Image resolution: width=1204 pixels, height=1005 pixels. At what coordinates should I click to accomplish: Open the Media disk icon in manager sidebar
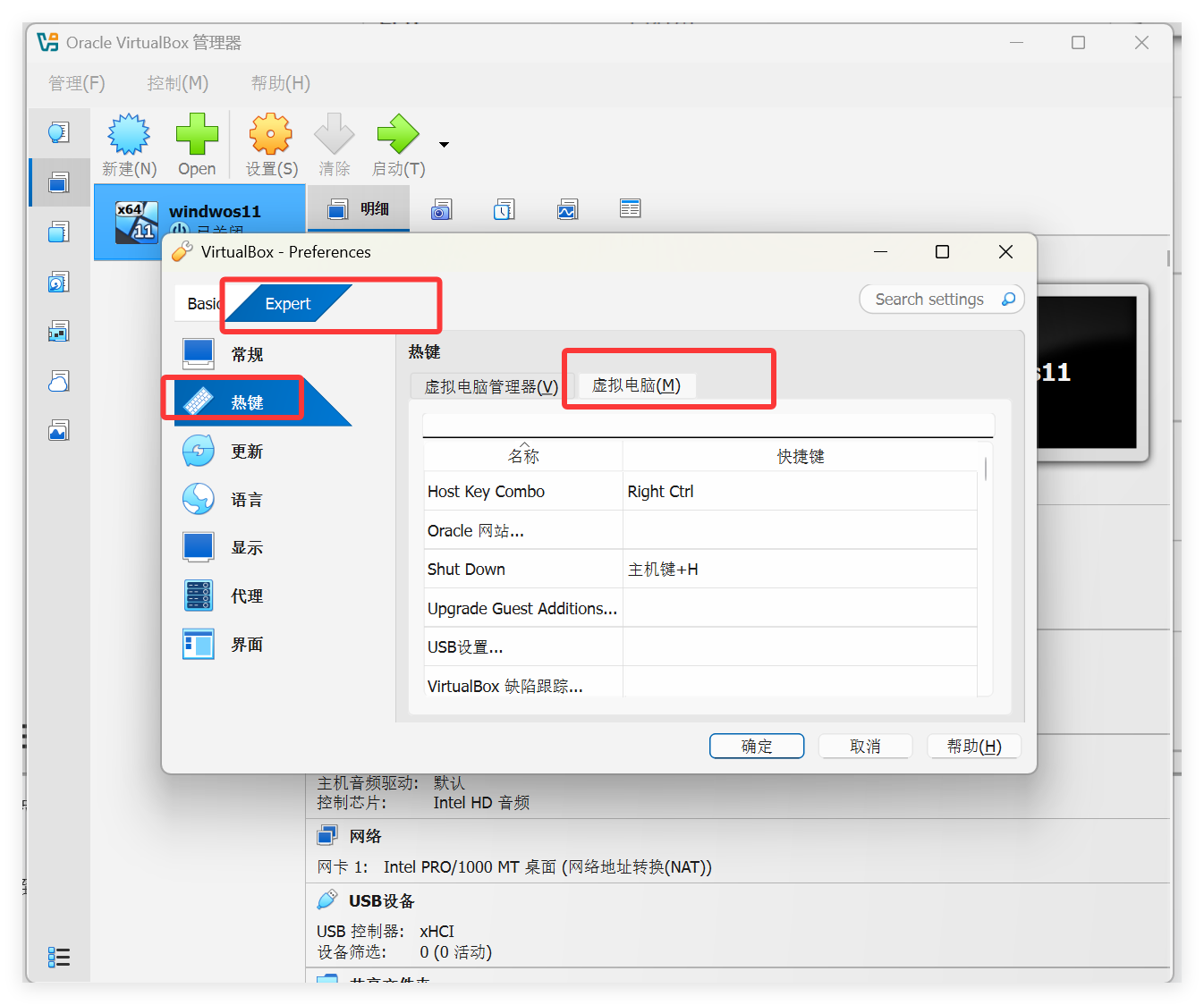(x=59, y=283)
